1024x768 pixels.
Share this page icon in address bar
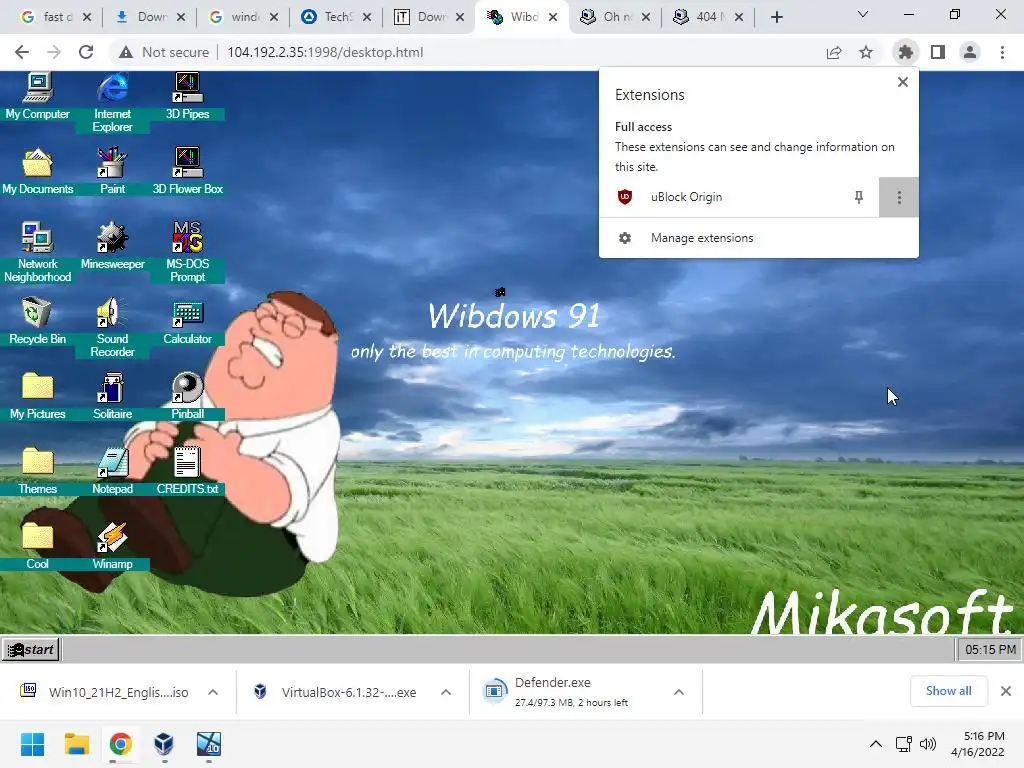point(834,52)
